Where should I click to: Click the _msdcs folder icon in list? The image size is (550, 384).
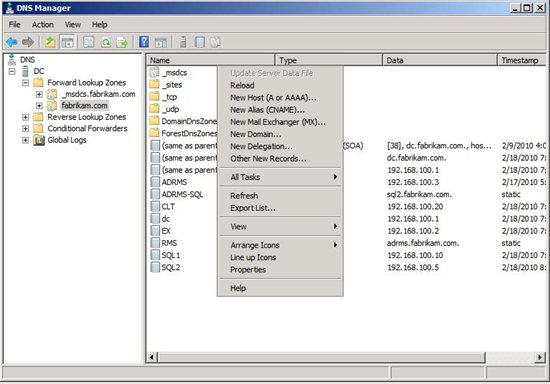pos(154,73)
